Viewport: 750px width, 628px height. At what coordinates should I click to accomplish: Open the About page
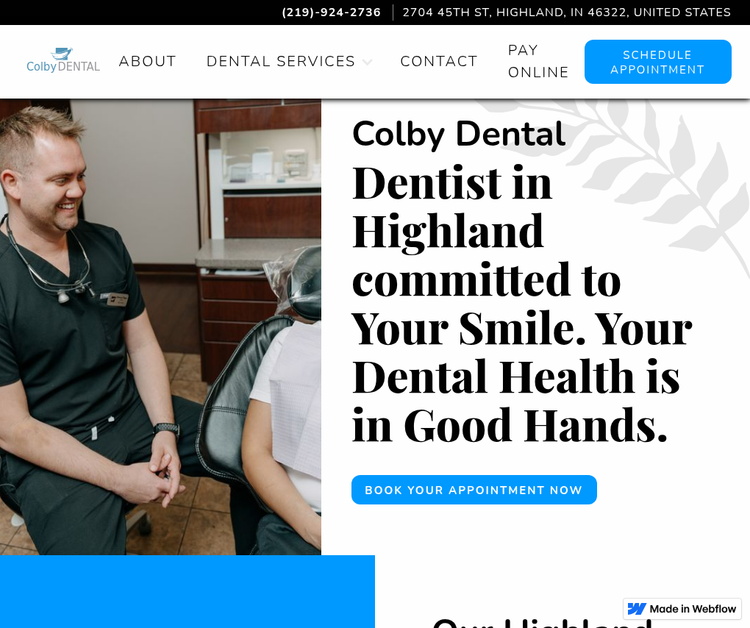(x=147, y=61)
